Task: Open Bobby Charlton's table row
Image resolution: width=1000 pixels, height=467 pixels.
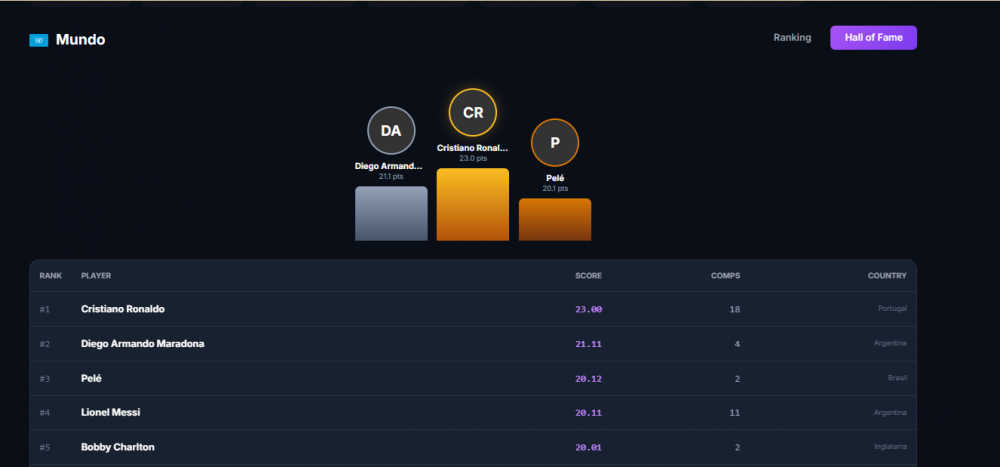Action: click(x=473, y=447)
